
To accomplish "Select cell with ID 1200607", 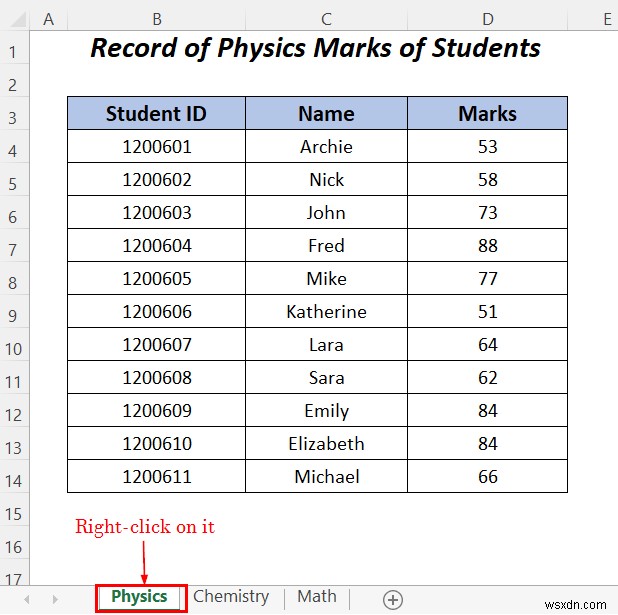I will coord(156,344).
